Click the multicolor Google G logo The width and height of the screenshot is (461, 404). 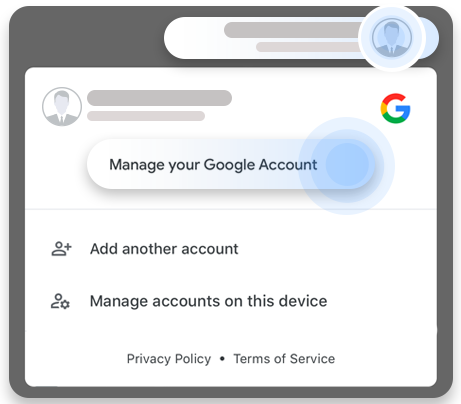point(395,108)
